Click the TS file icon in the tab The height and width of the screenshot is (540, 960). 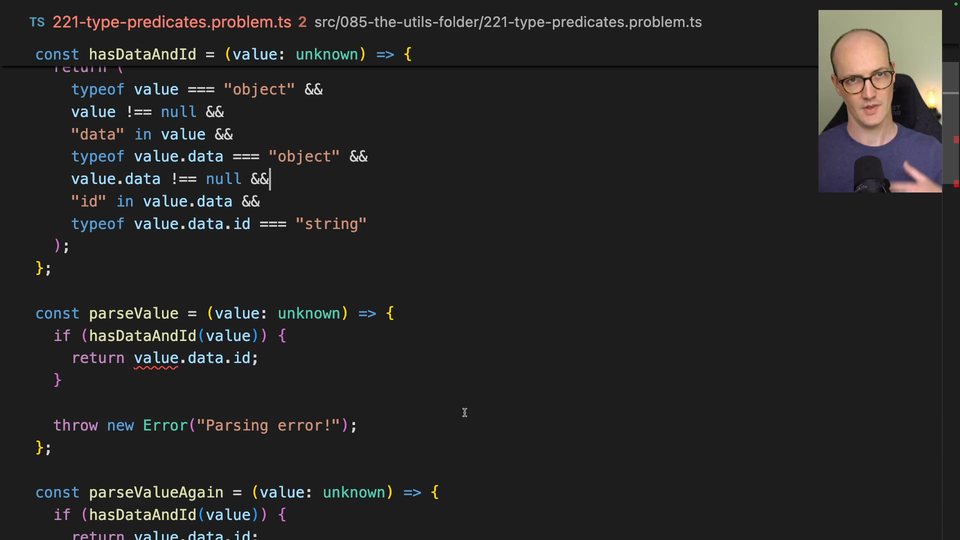(x=37, y=22)
